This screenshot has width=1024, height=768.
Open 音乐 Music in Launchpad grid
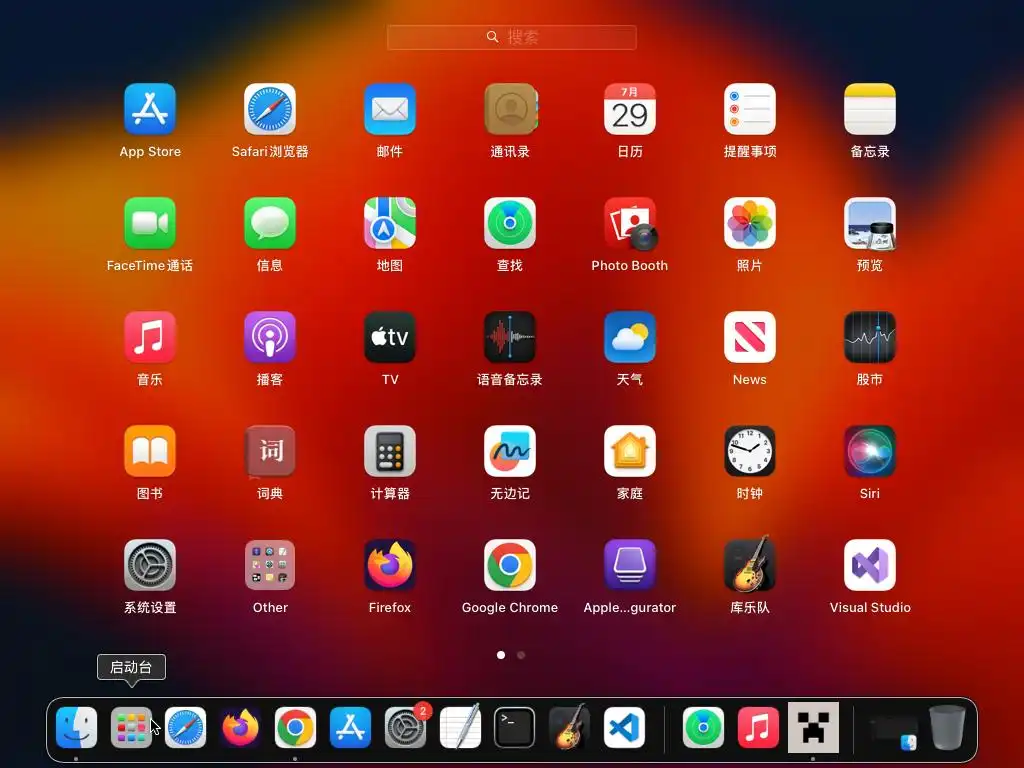pyautogui.click(x=150, y=337)
